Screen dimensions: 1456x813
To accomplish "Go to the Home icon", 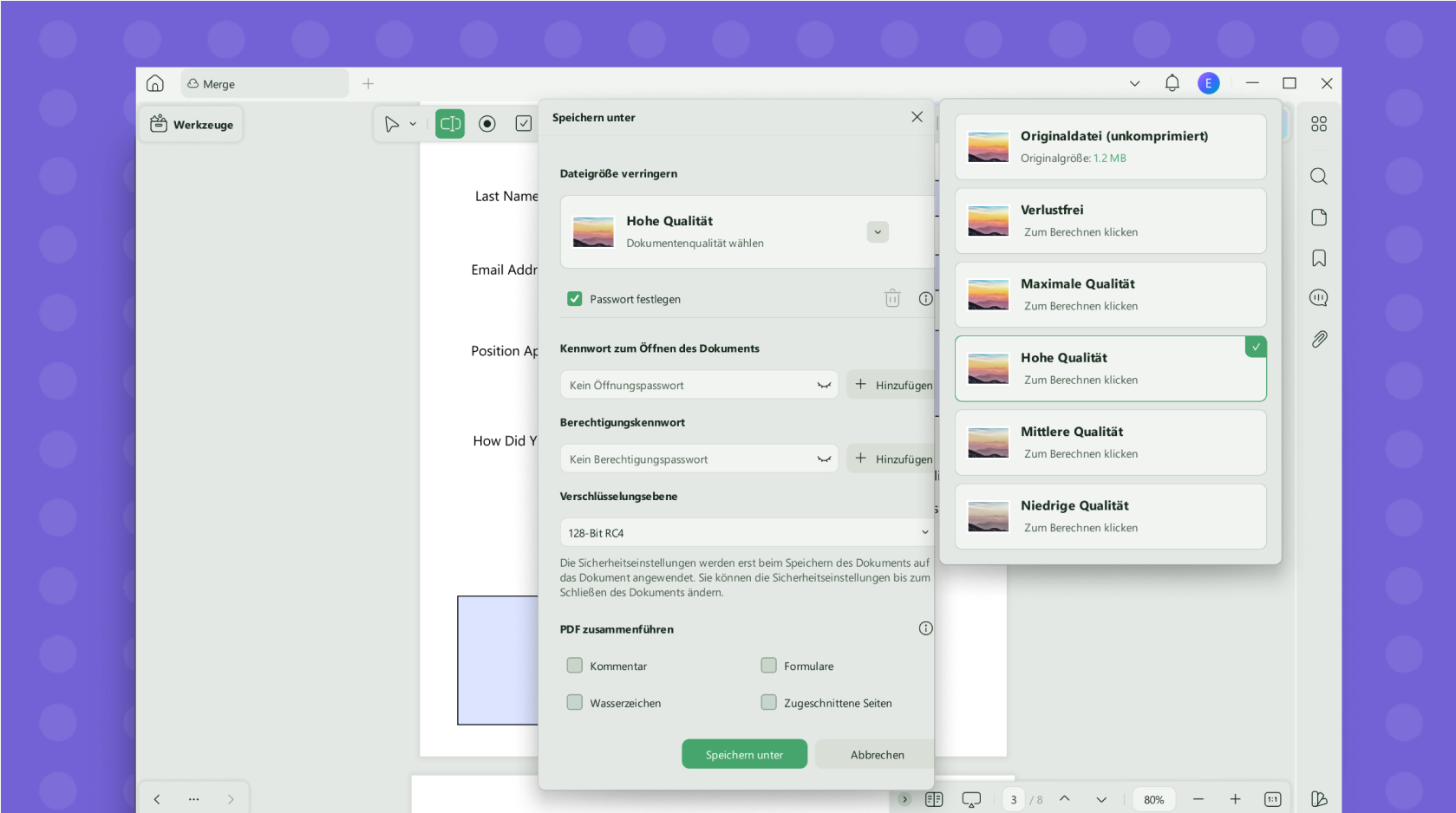I will click(155, 83).
